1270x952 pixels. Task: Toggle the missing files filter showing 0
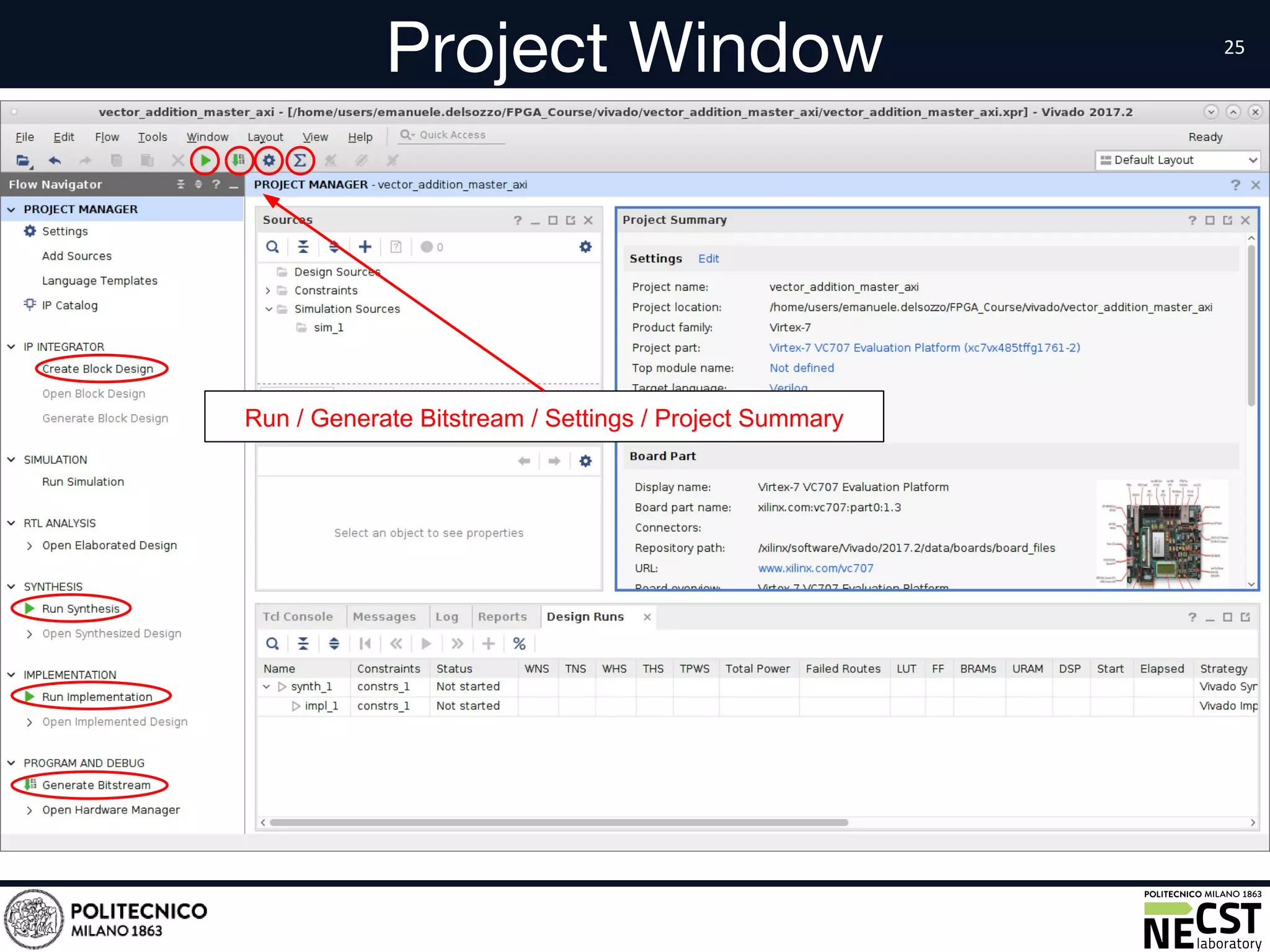432,247
